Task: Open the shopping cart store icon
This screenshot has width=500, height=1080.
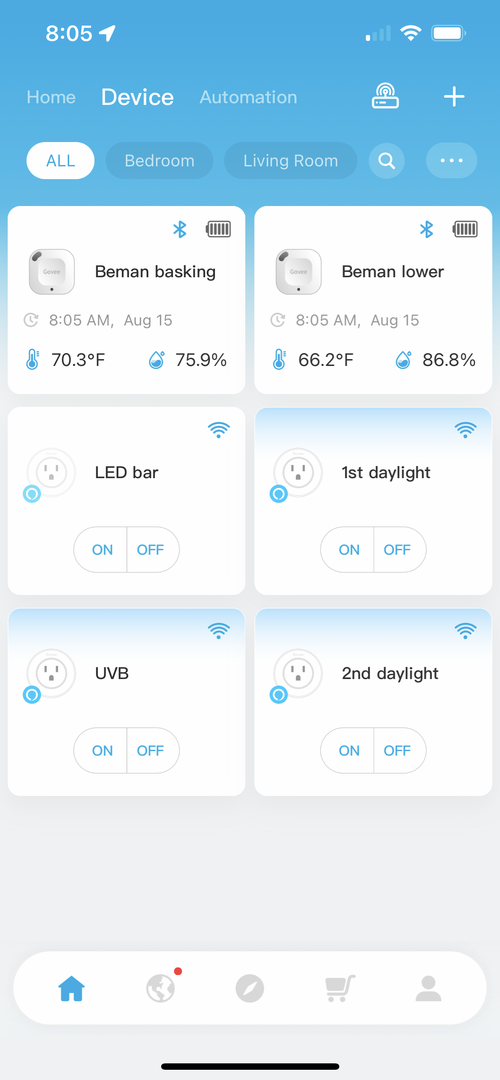Action: click(x=340, y=988)
